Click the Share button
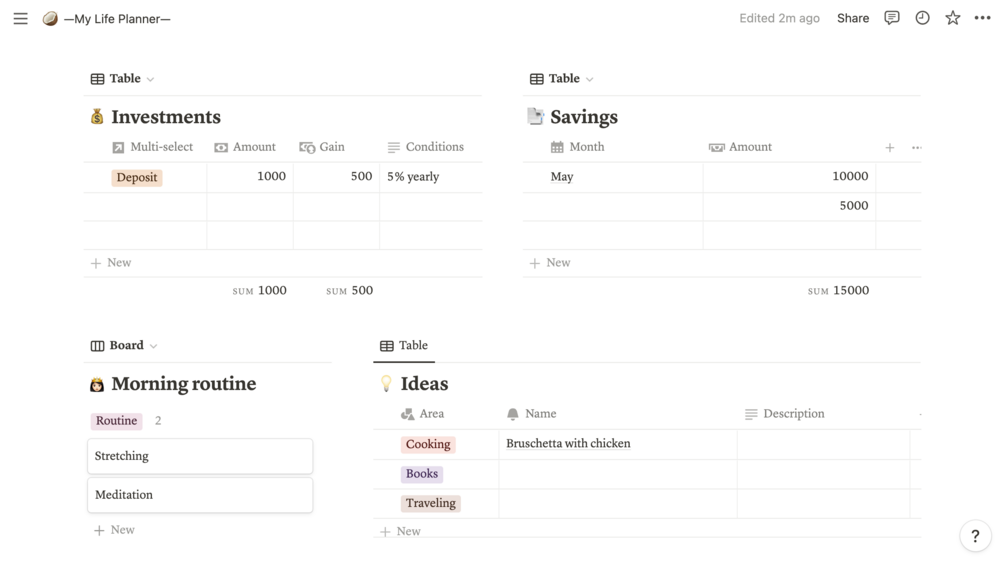1005x565 pixels. pyautogui.click(x=852, y=18)
